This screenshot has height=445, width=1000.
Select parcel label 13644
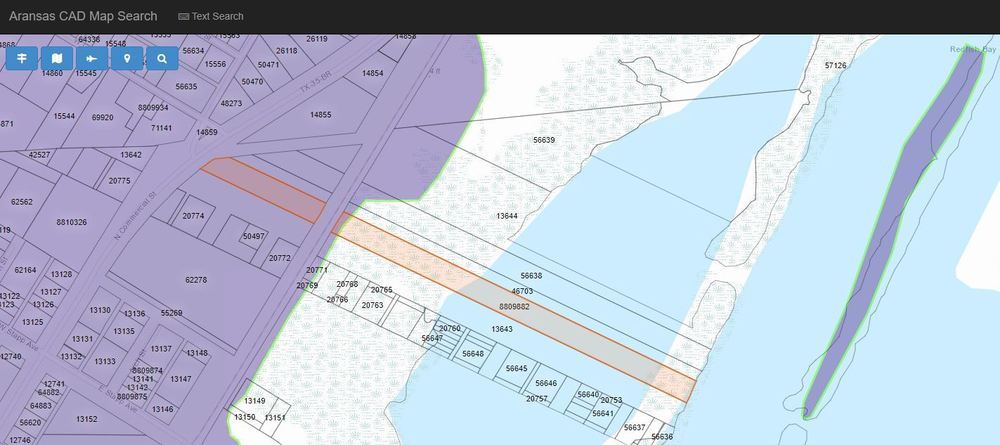[x=507, y=216]
